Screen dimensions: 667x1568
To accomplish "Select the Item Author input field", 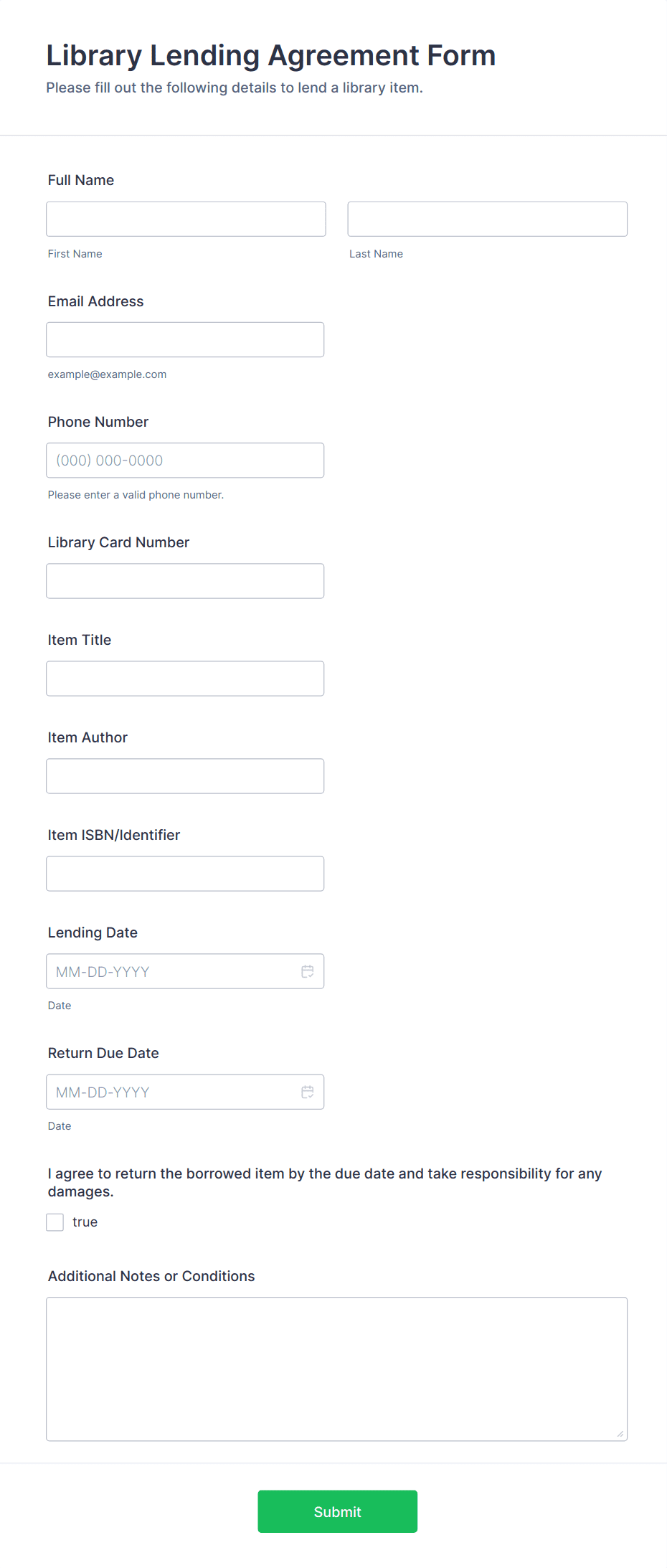I will coord(185,776).
